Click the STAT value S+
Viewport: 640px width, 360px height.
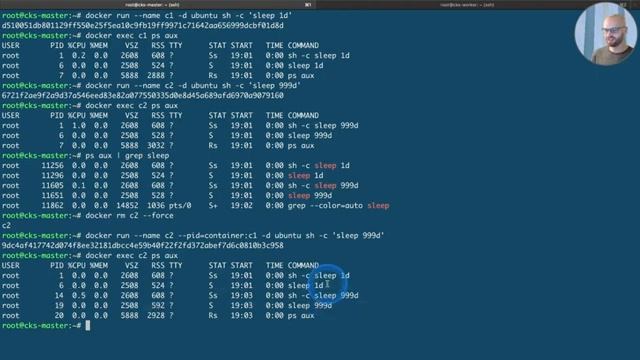click(213, 205)
